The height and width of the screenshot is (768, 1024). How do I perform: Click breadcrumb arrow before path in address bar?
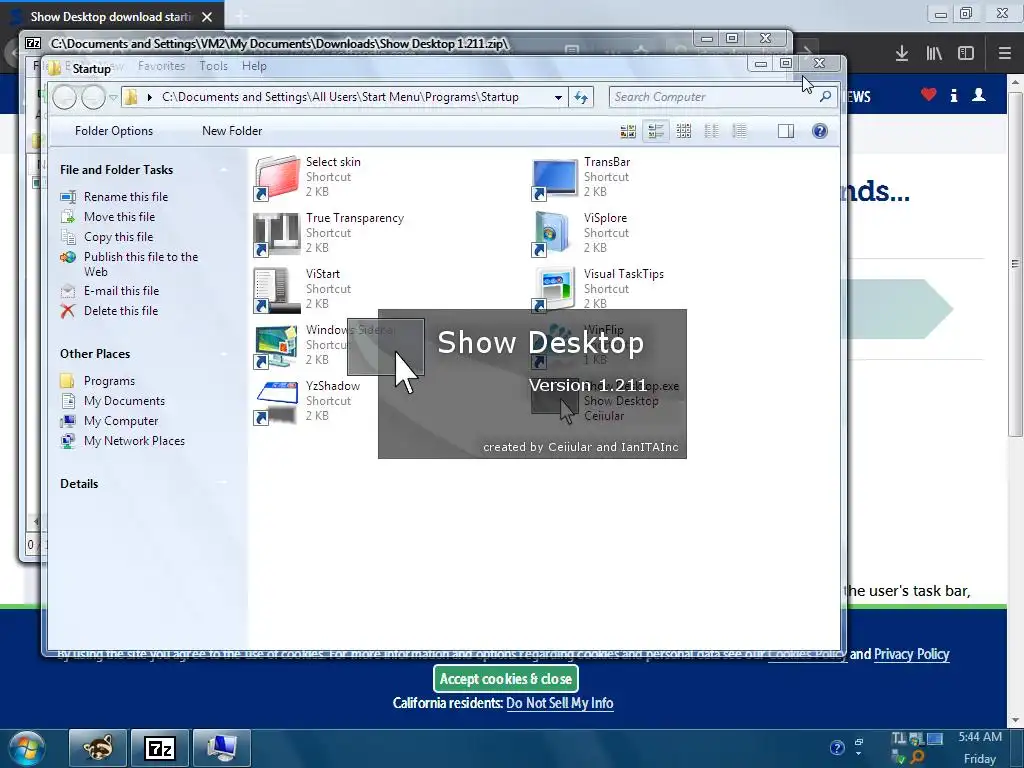150,97
